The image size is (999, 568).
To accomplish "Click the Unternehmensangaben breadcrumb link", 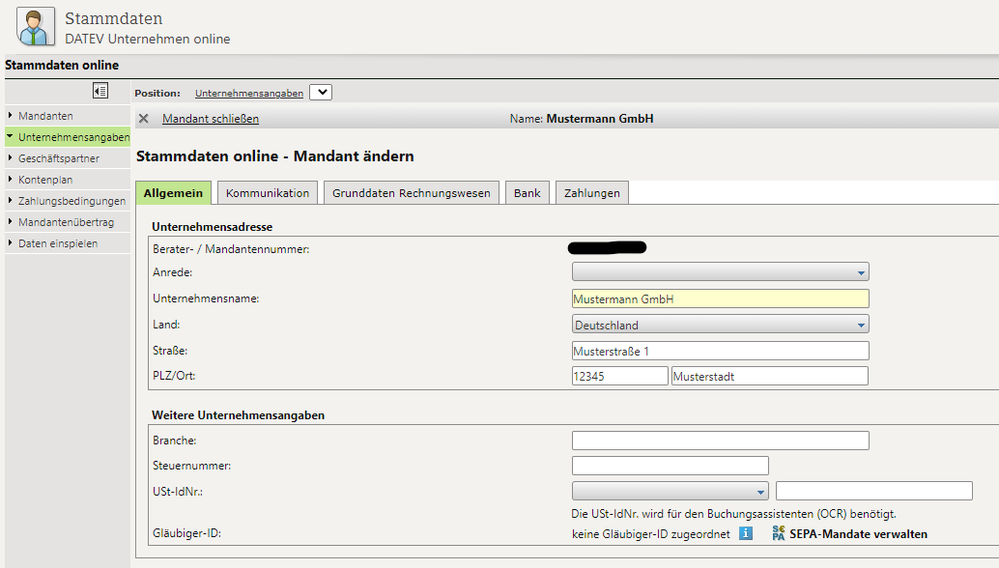I will pos(249,93).
